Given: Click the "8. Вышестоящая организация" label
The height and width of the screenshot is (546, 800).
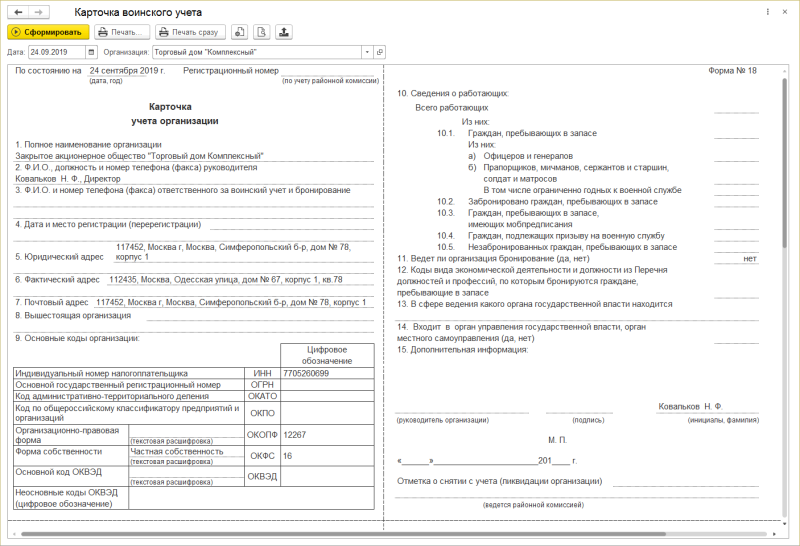Looking at the screenshot, I should click(72, 315).
